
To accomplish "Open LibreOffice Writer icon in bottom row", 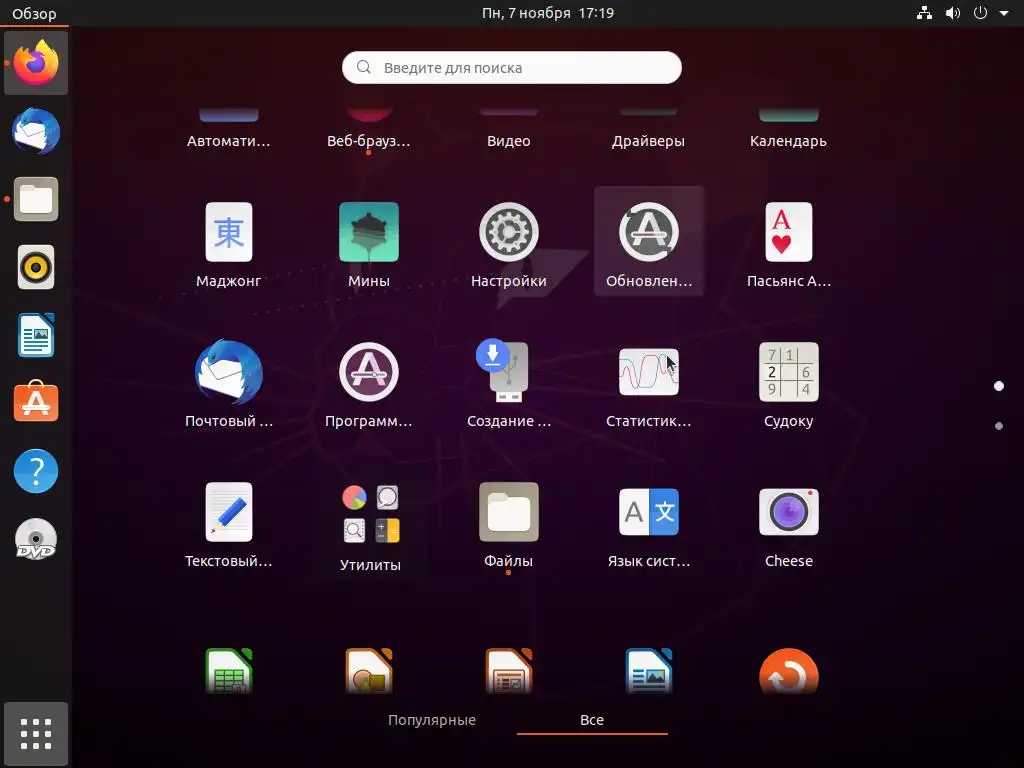I will pyautogui.click(x=648, y=671).
